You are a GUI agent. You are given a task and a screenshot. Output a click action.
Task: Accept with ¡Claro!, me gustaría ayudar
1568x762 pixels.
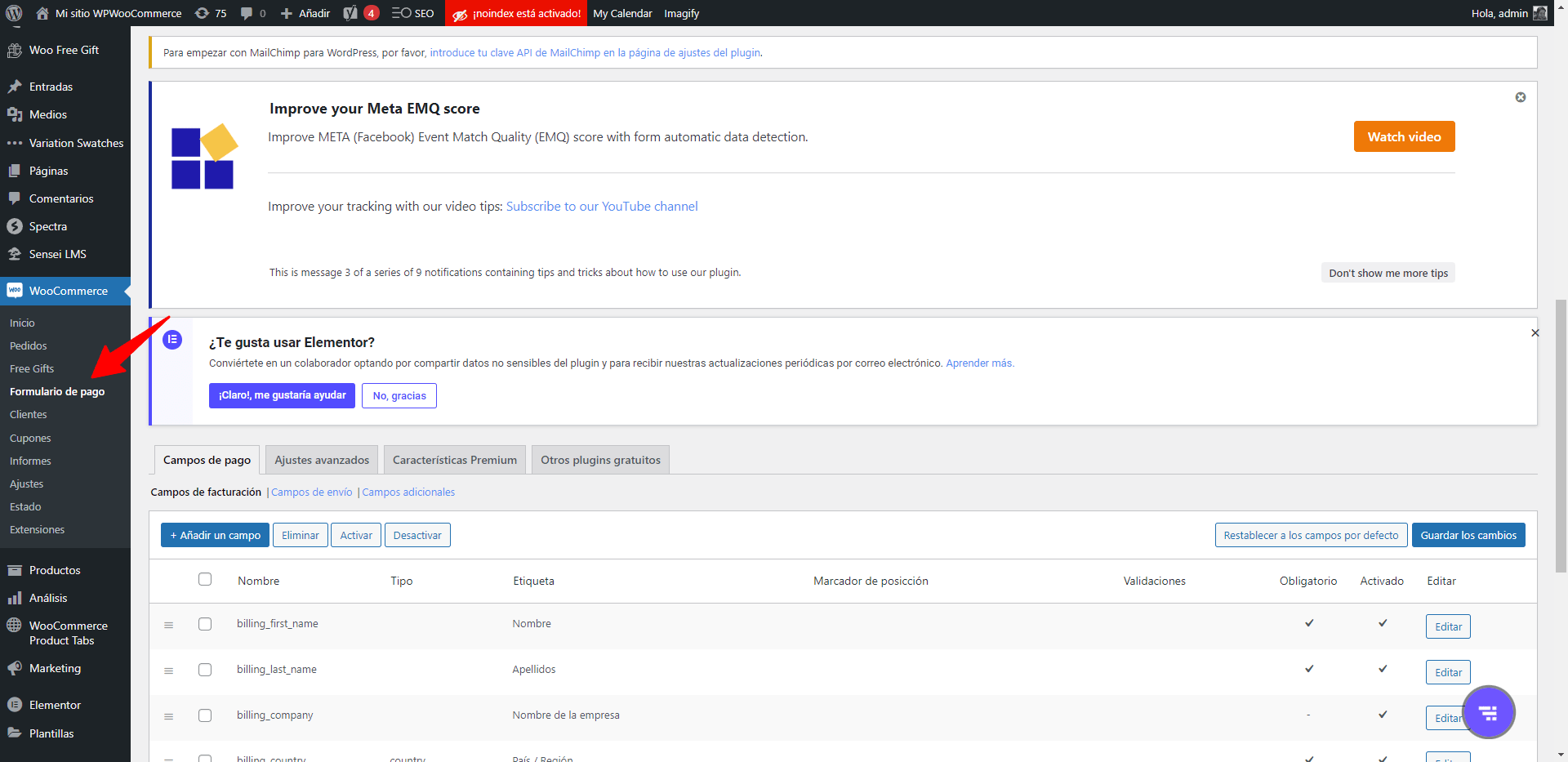[x=282, y=395]
